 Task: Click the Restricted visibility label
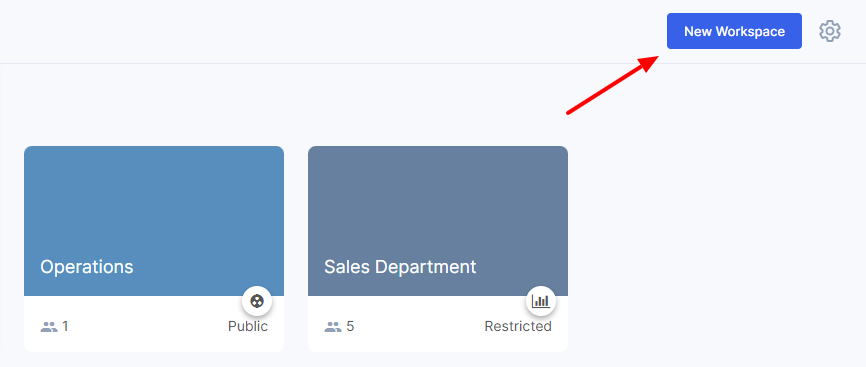[x=518, y=327]
